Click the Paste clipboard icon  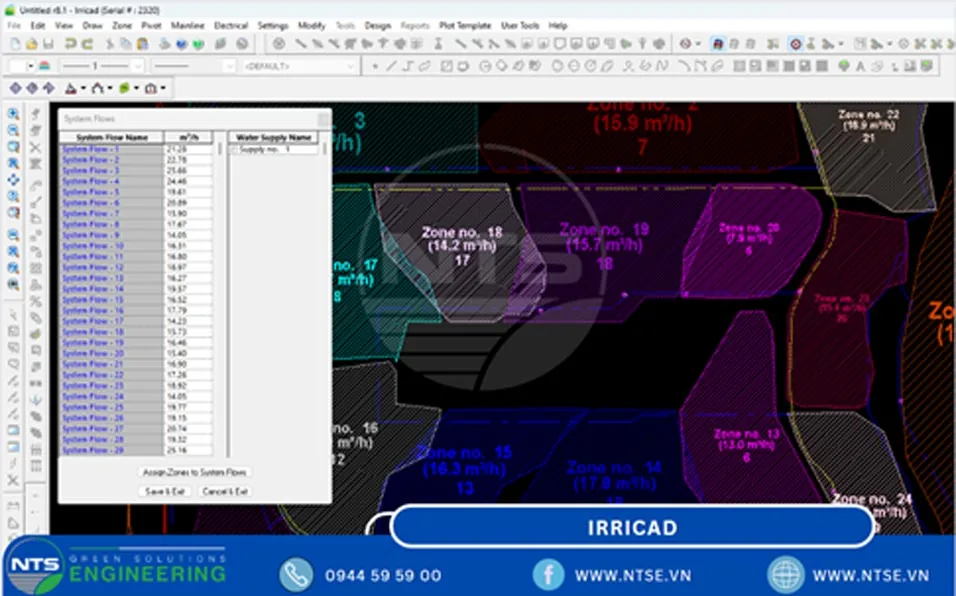142,44
